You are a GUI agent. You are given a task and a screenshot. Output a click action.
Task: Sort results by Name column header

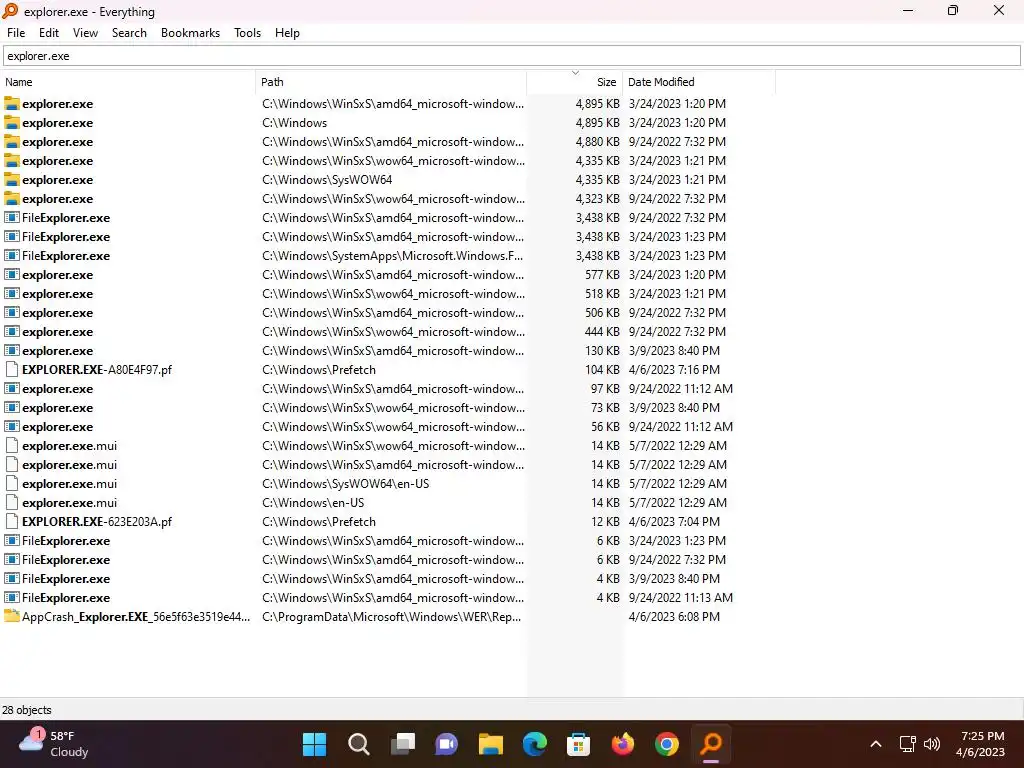pos(128,82)
